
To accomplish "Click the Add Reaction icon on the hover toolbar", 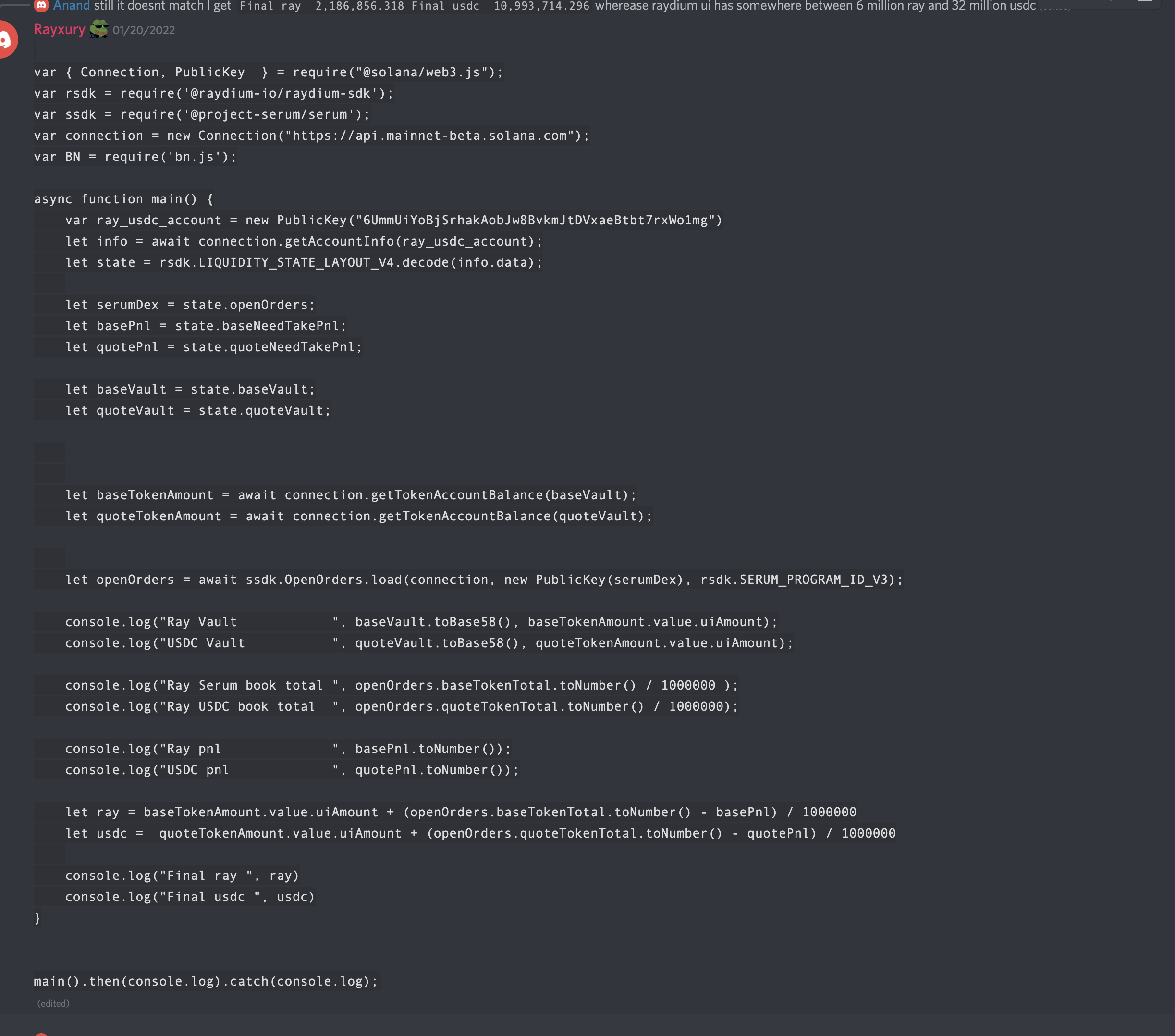I will pos(1088,2).
